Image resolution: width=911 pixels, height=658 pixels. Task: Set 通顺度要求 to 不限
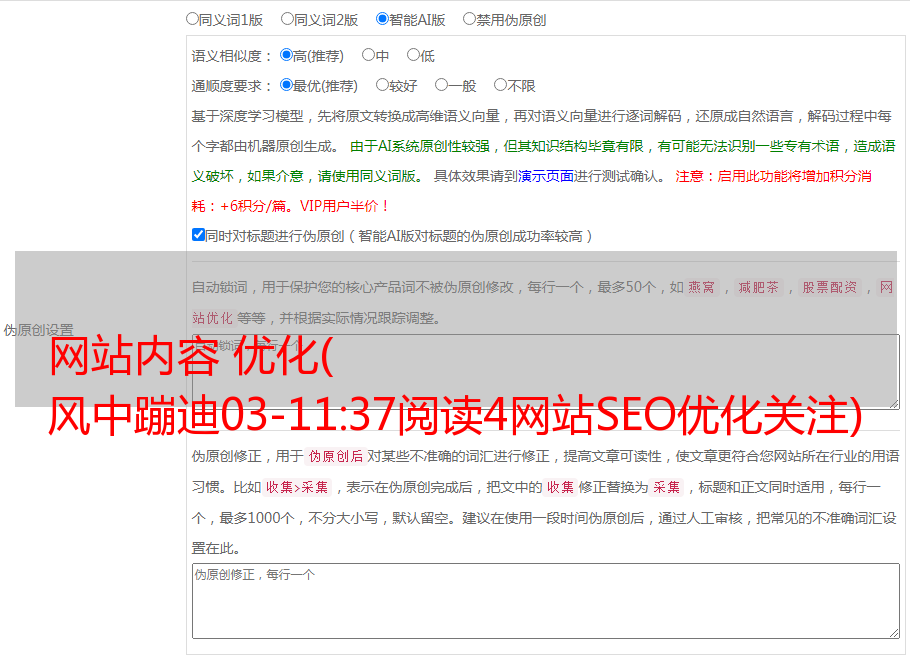pos(500,85)
